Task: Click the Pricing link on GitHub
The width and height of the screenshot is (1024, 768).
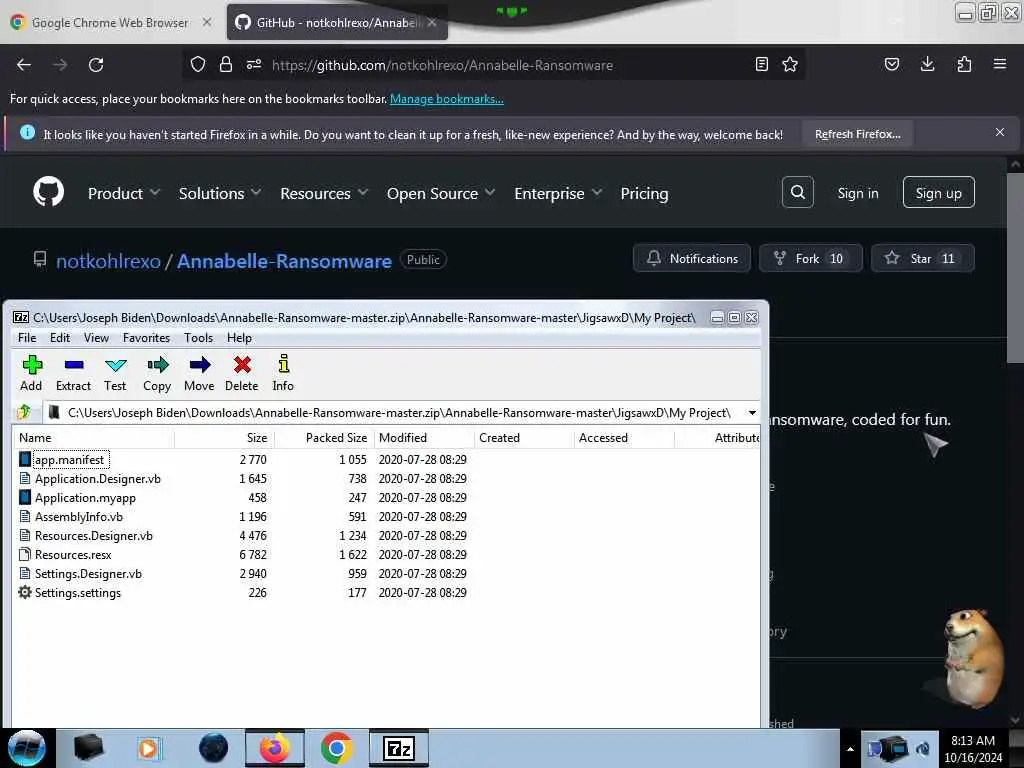Action: pos(644,193)
